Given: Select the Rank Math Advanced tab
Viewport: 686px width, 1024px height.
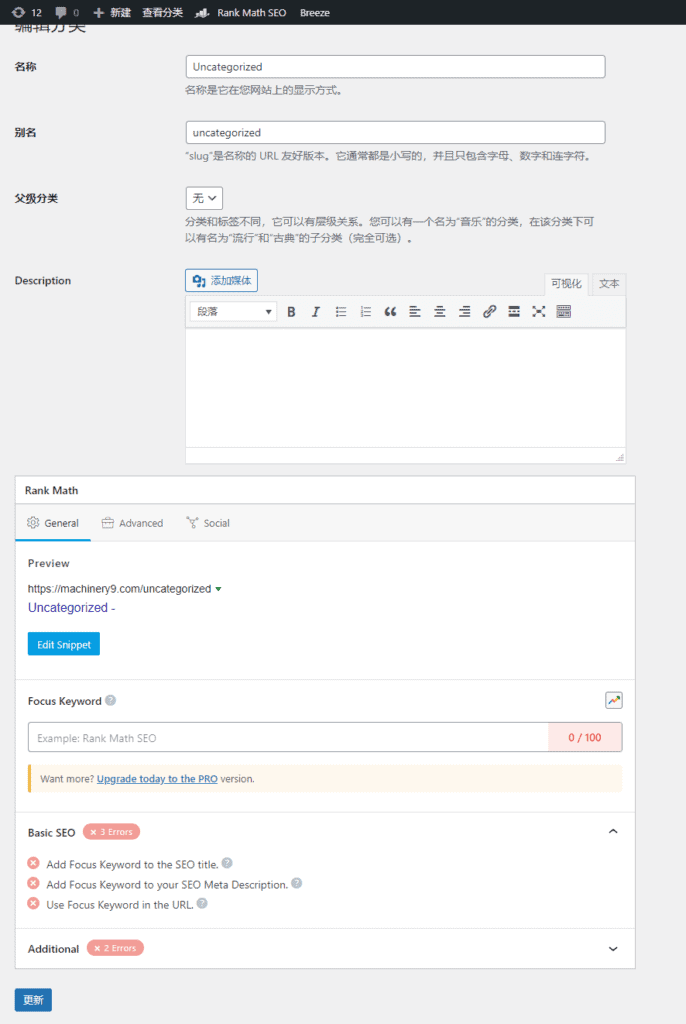Looking at the screenshot, I should [x=133, y=523].
